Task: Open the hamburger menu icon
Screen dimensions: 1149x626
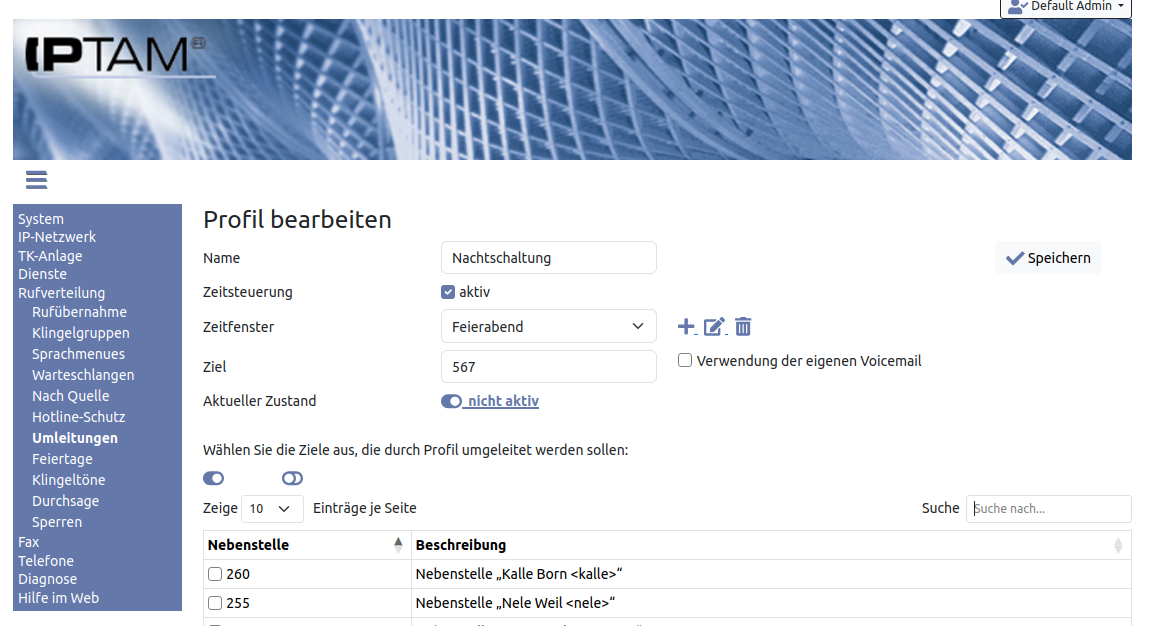Action: click(x=37, y=180)
